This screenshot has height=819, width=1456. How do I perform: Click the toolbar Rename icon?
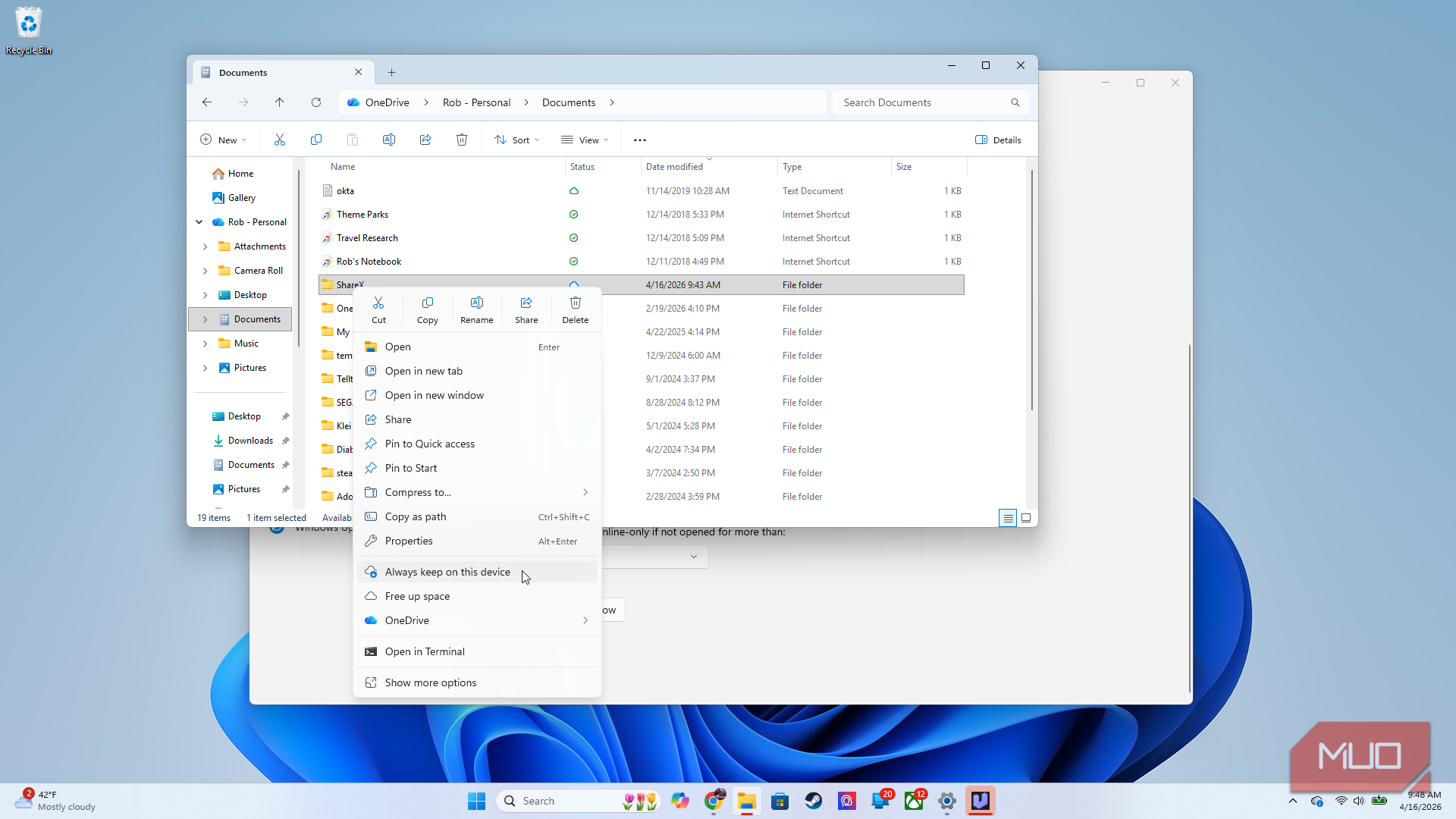click(389, 140)
